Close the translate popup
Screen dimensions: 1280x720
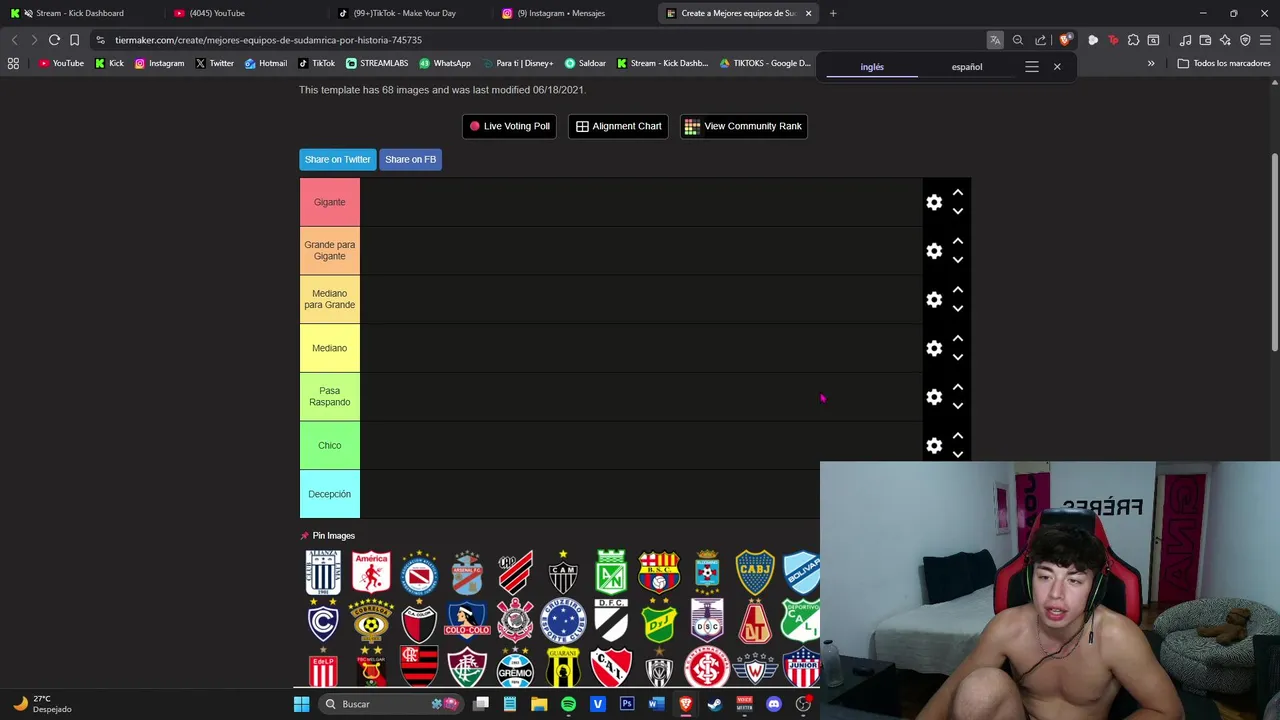1057,67
